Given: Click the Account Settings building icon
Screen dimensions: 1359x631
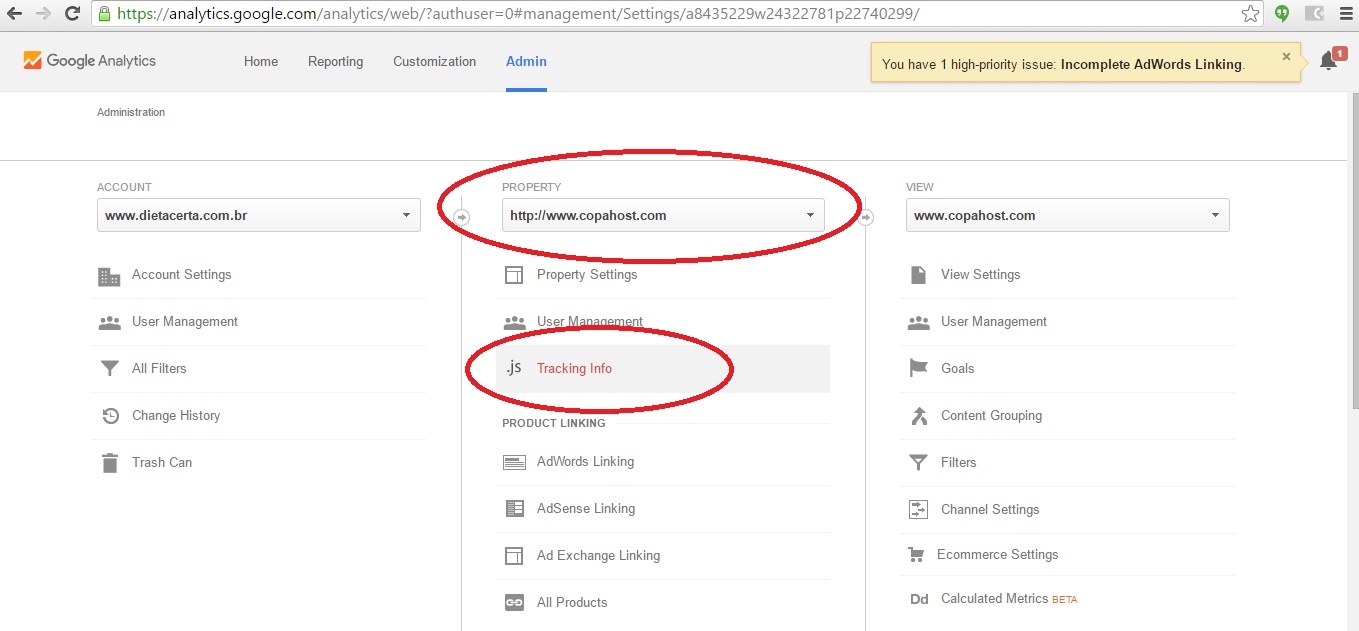Looking at the screenshot, I should (x=109, y=275).
